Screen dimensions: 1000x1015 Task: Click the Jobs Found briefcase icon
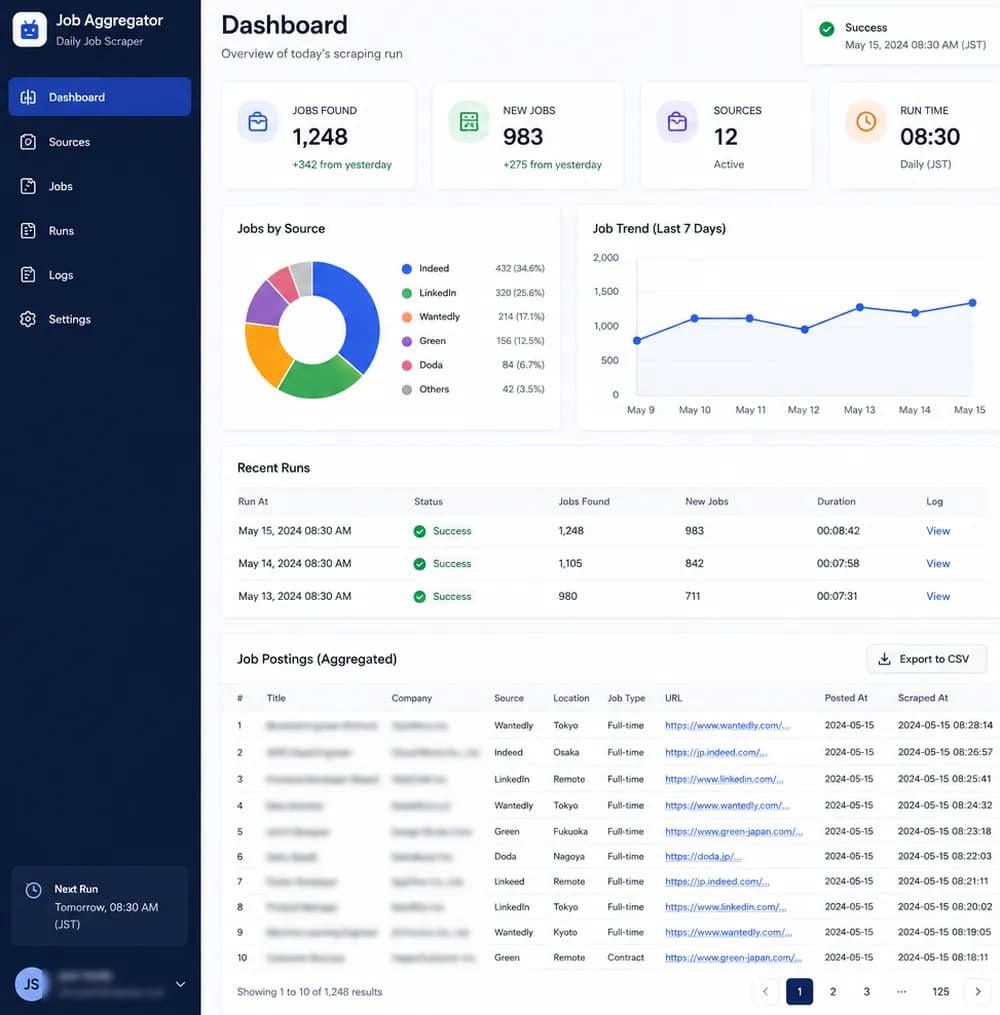pyautogui.click(x=258, y=122)
